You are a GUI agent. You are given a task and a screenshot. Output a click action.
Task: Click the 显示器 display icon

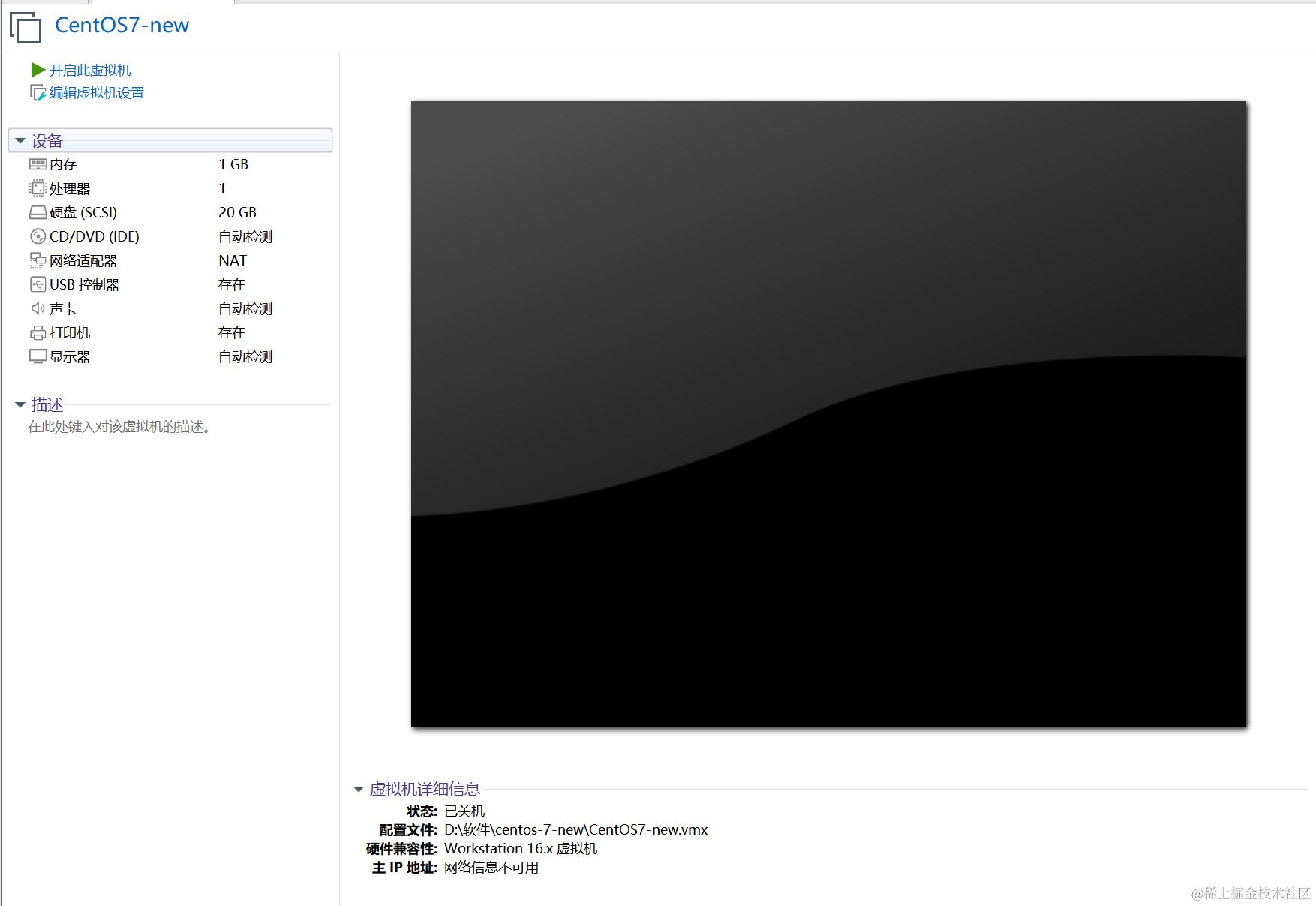pos(38,356)
